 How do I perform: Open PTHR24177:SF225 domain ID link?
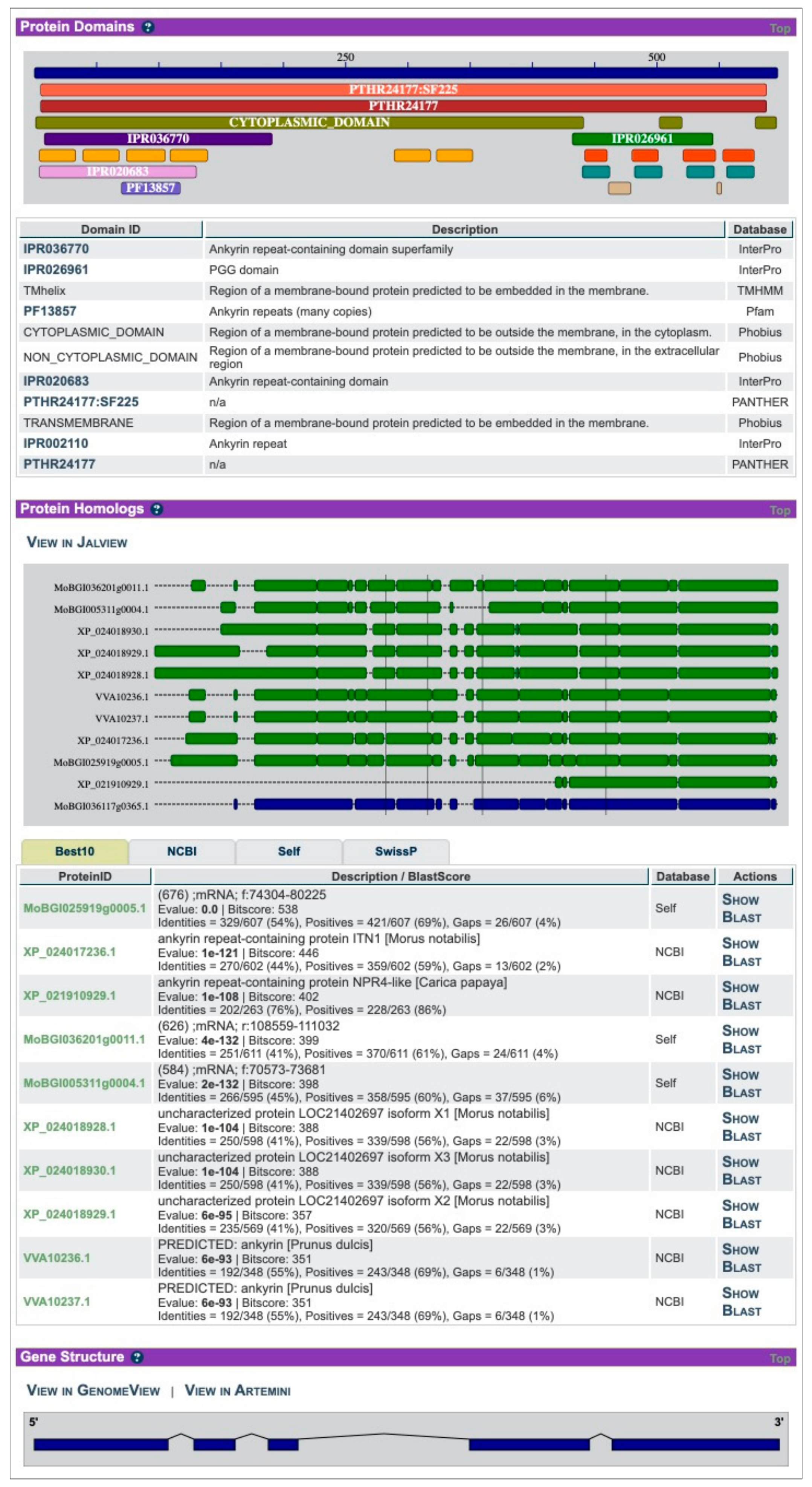point(81,402)
